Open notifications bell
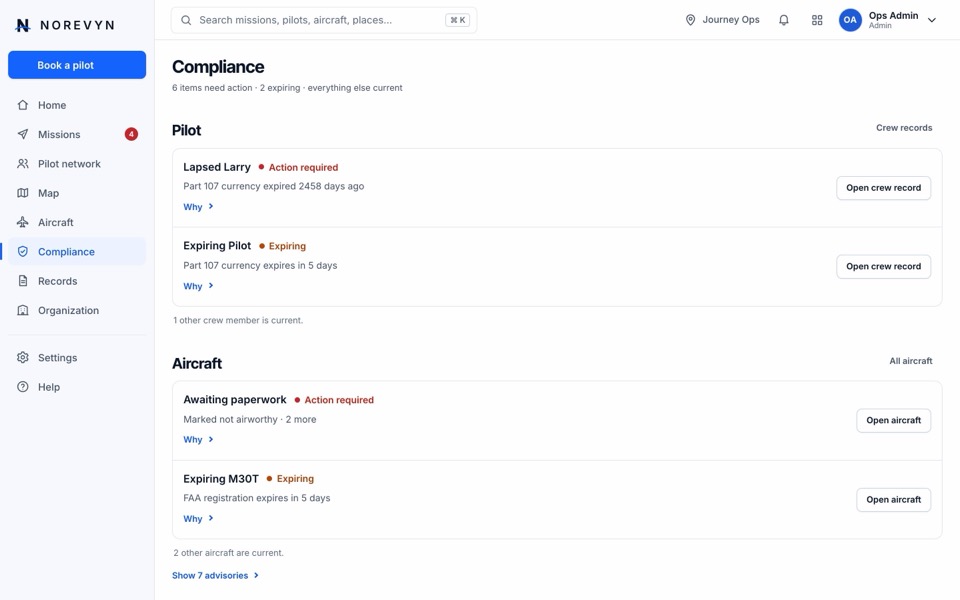 (x=784, y=20)
